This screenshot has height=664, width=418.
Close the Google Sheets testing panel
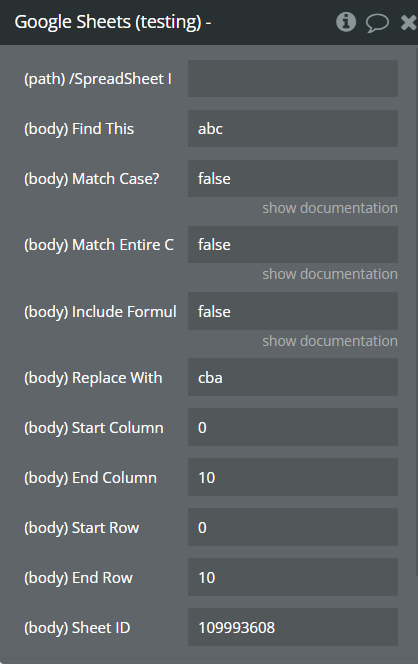(x=408, y=22)
